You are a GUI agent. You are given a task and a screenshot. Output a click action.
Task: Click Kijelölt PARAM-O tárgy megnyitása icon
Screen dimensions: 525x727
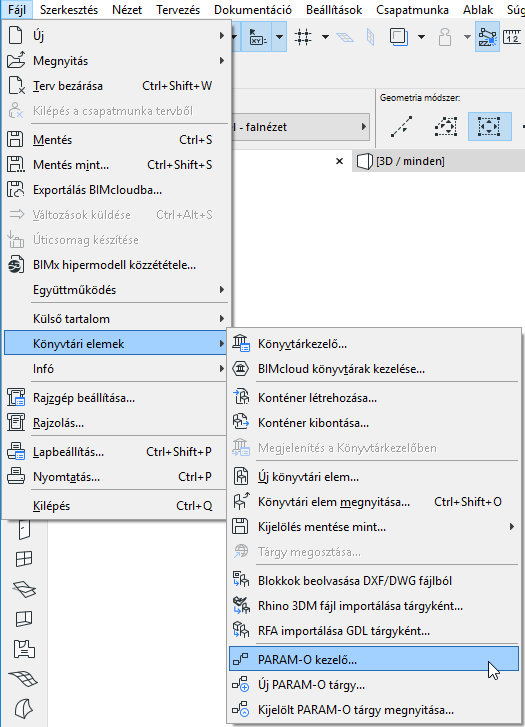241,709
